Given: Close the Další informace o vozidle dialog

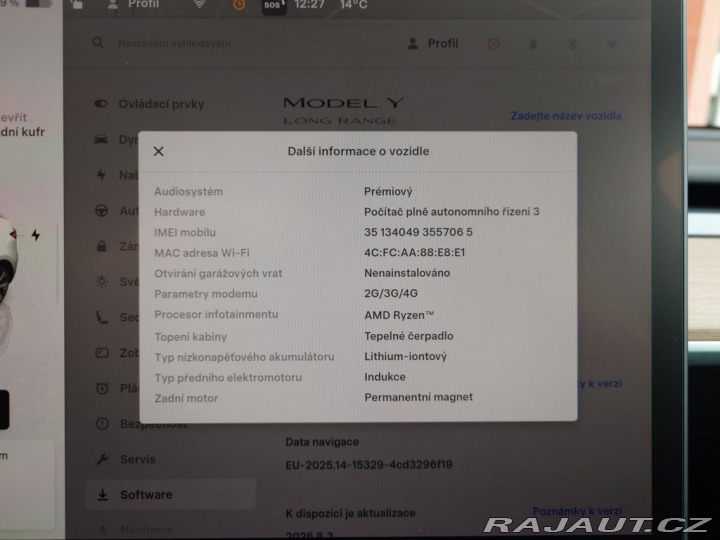Looking at the screenshot, I should coord(158,151).
